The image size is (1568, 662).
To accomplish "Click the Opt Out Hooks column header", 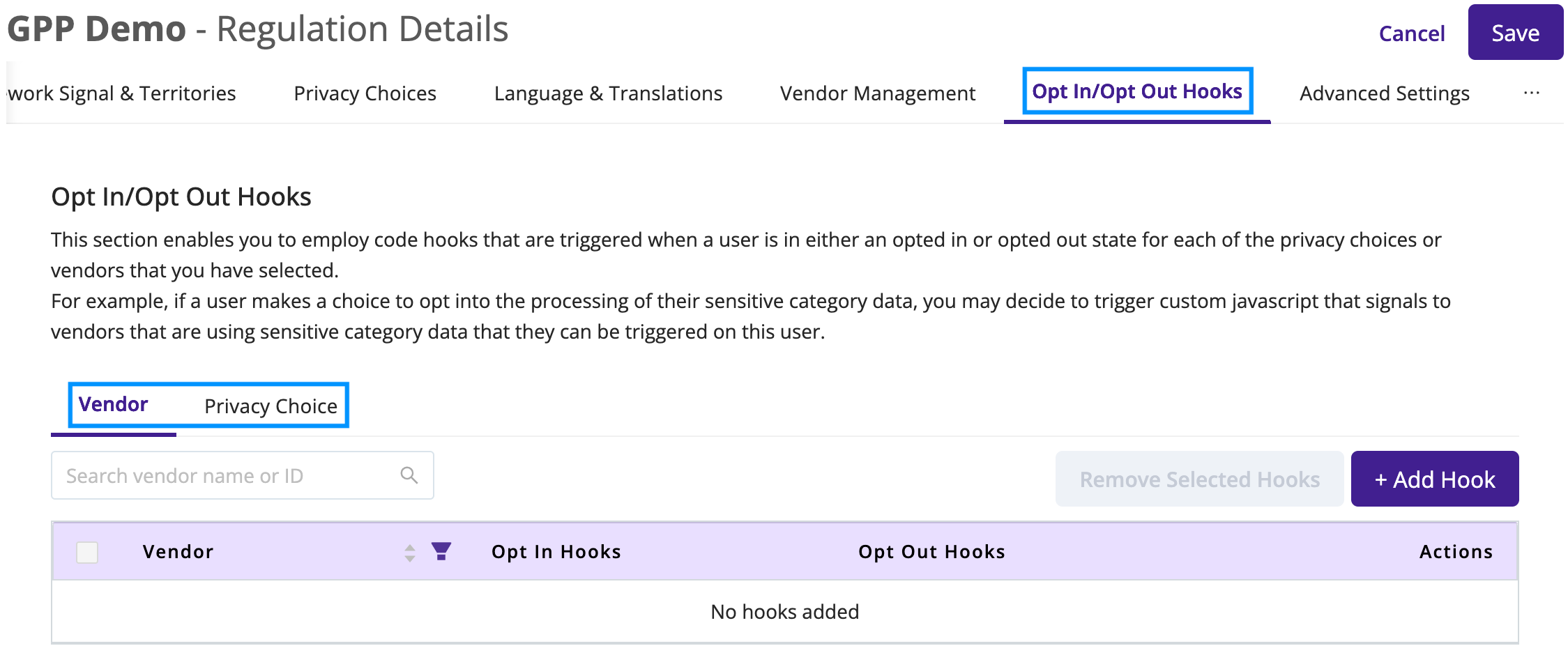I will 931,552.
